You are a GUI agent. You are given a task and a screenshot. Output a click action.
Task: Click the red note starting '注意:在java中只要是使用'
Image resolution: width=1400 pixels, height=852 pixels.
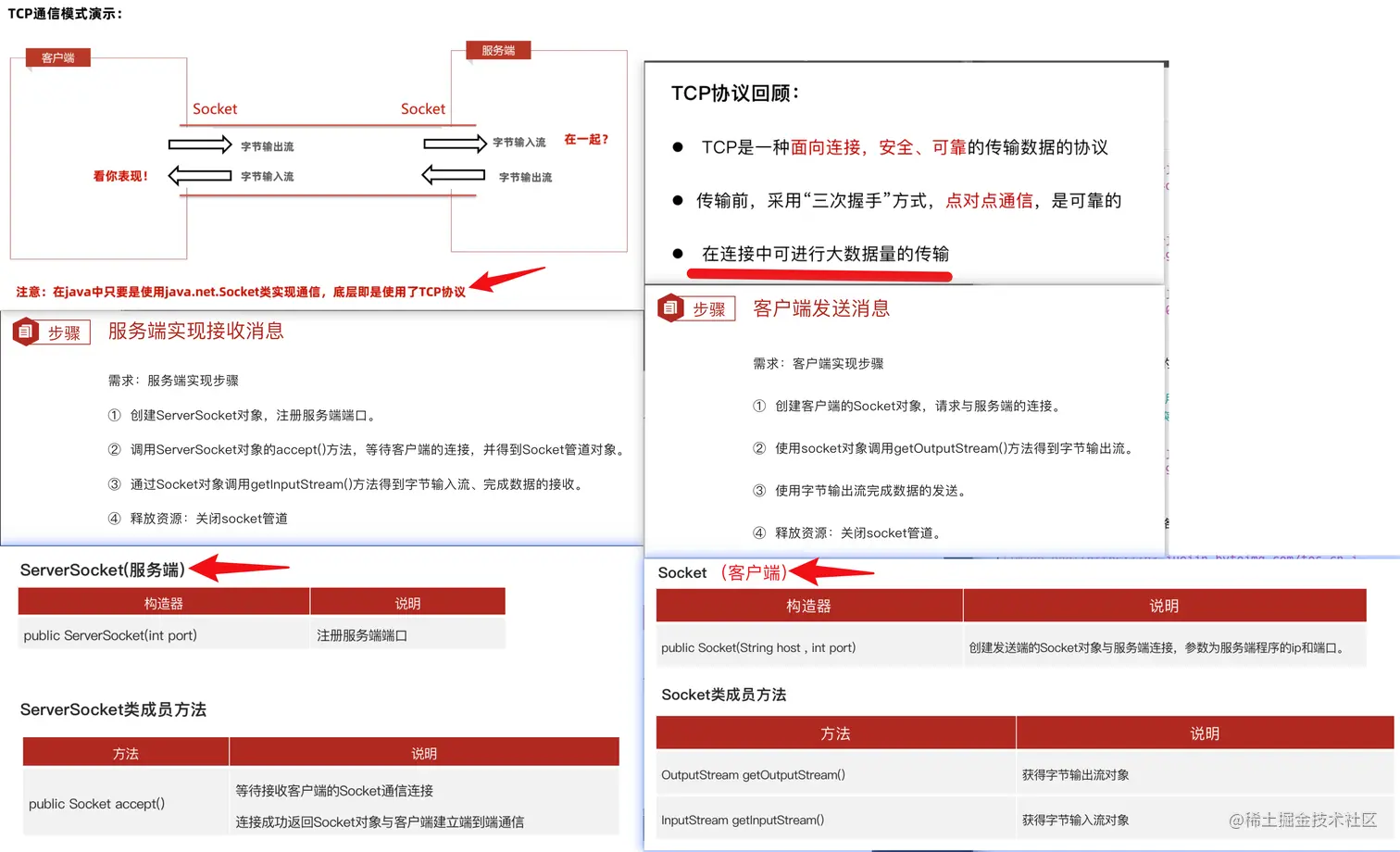[x=241, y=292]
